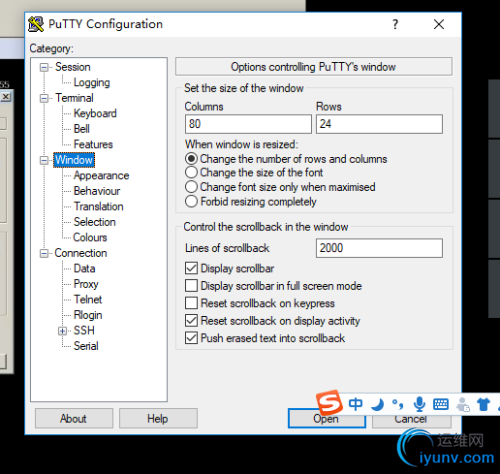Select the SSH category
Screen dimensions: 500x474
coord(84,330)
